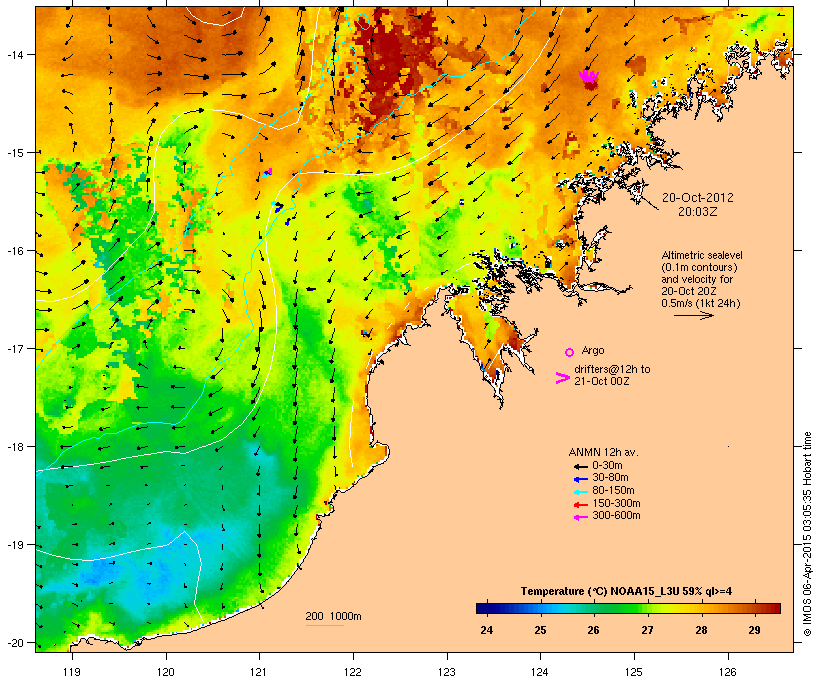Click the longitude axis label 122
820x680 pixels.
tap(353, 672)
